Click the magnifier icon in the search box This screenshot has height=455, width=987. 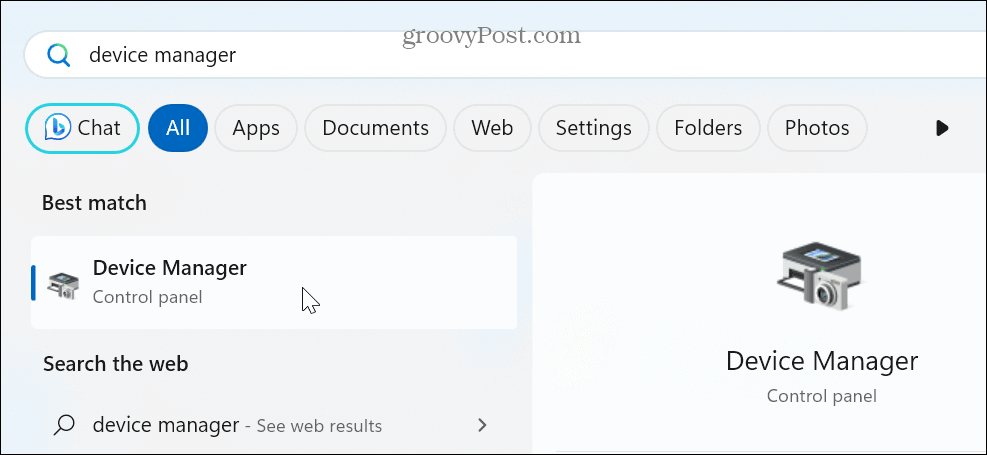tap(61, 55)
